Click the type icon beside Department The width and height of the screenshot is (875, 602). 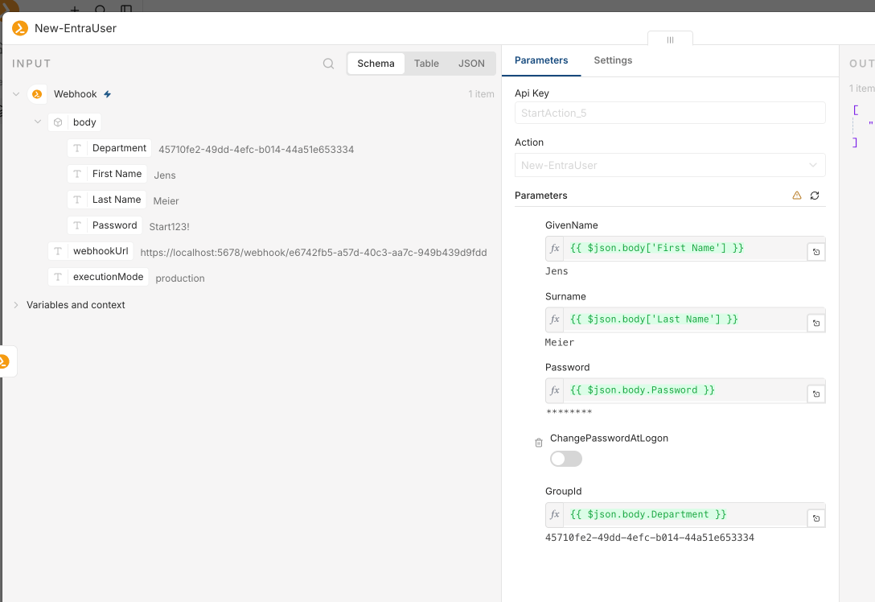click(x=78, y=148)
